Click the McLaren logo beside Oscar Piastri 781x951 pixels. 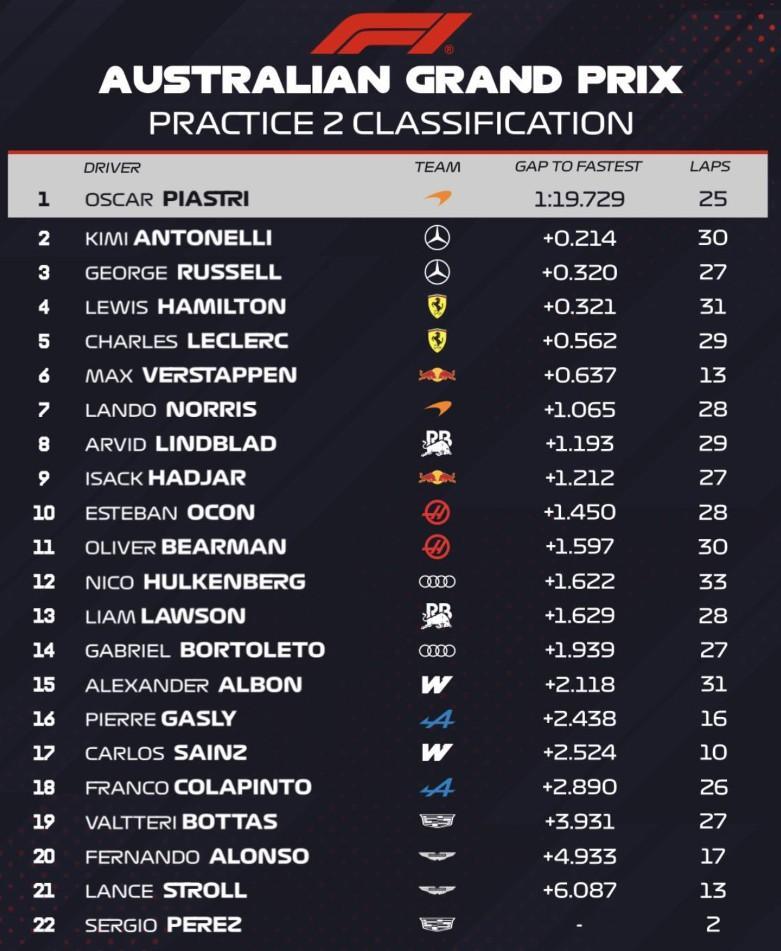pos(437,198)
